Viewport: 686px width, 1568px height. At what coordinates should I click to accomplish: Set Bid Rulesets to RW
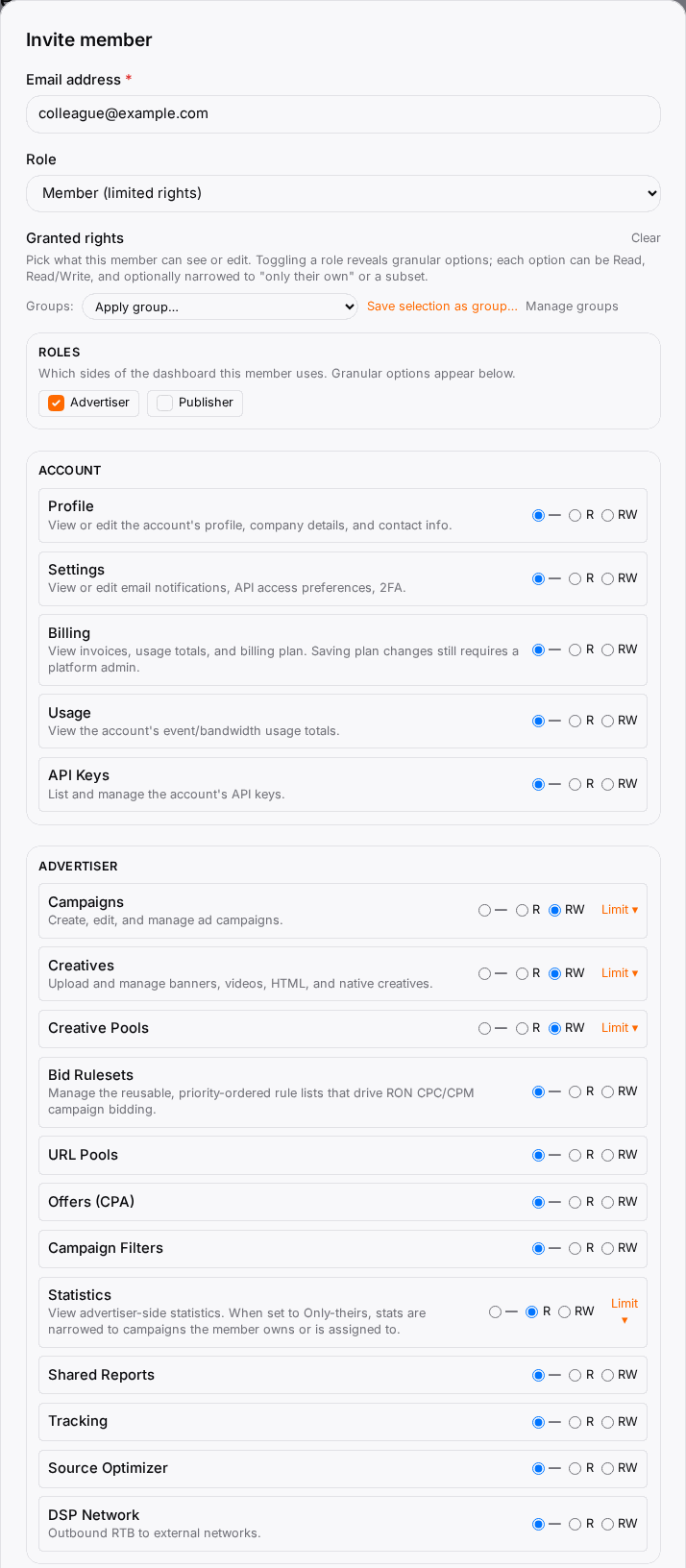(607, 1092)
